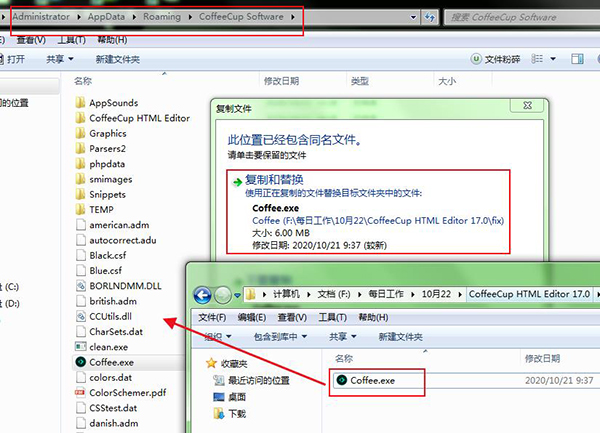The image size is (600, 433).
Task: Select the CSStest.dat file
Action: [107, 408]
